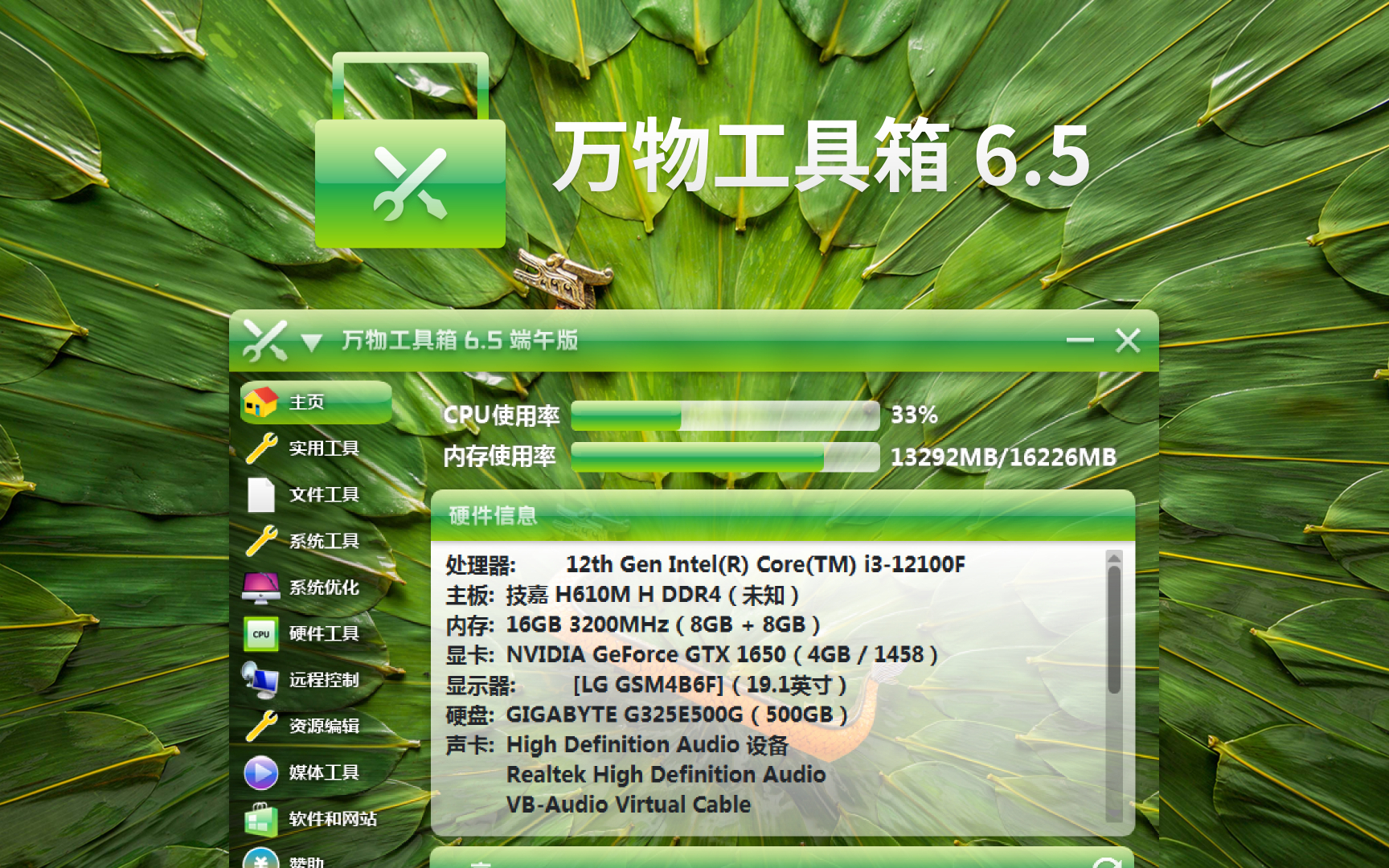The height and width of the screenshot is (868, 1389).
Task: Click the 硬件信息 panel header
Action: point(783,516)
